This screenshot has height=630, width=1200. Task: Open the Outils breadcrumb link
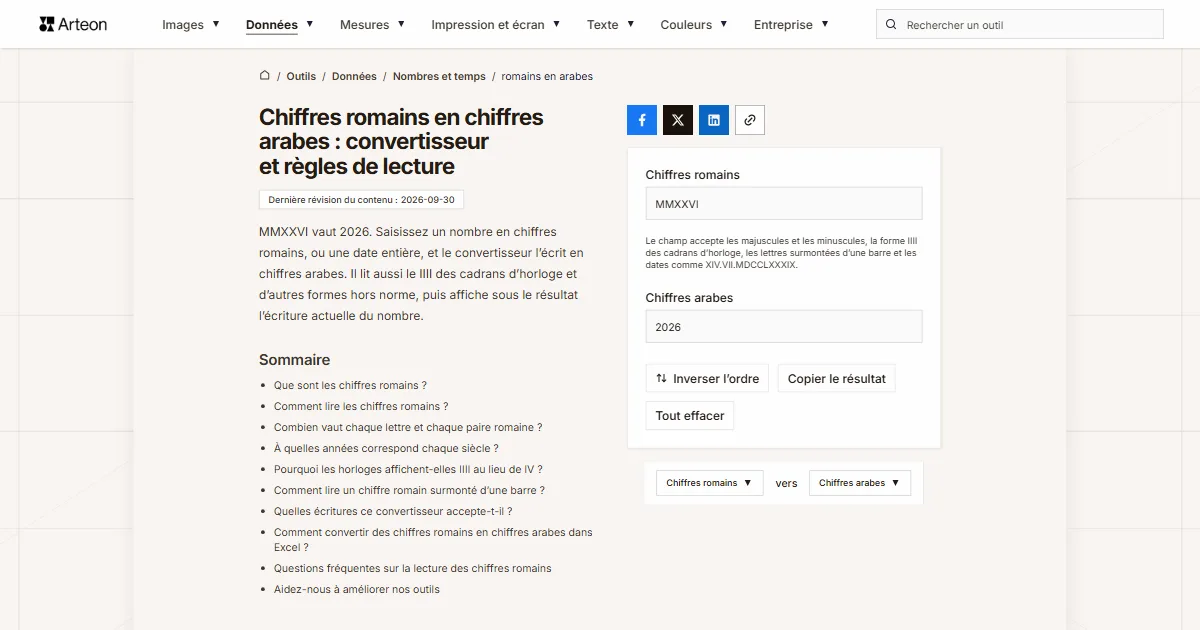[301, 76]
